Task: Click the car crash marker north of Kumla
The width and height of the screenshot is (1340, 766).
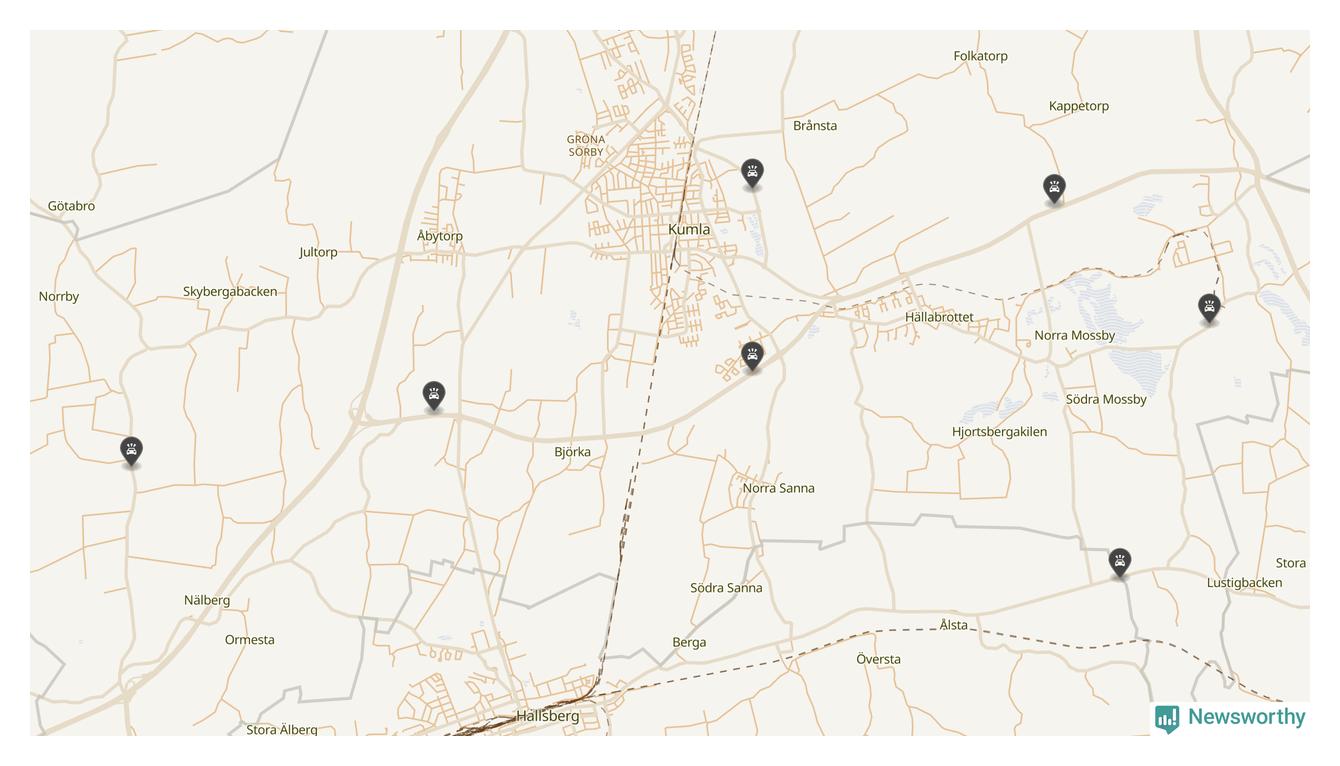Action: click(752, 173)
